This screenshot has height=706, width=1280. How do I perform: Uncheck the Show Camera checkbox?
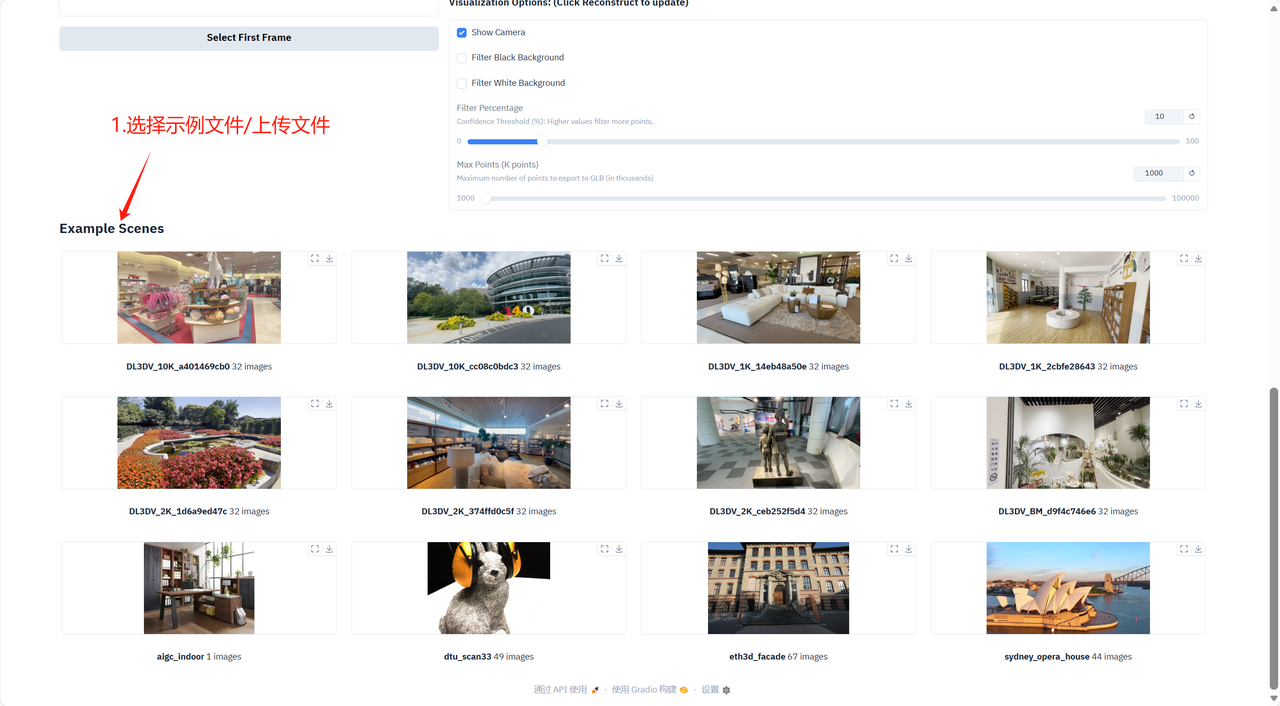462,32
